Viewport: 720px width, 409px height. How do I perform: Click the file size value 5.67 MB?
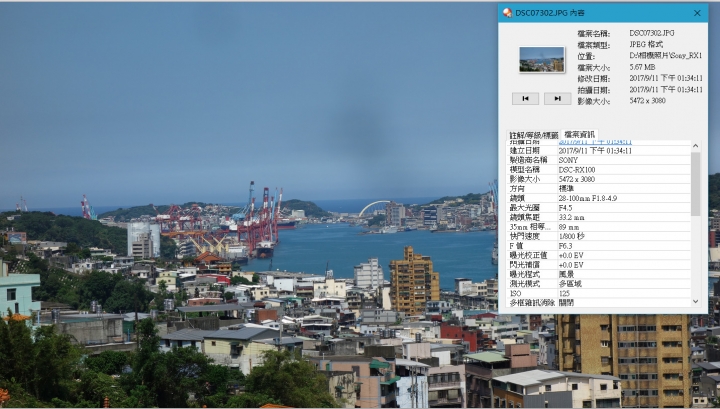click(x=642, y=67)
